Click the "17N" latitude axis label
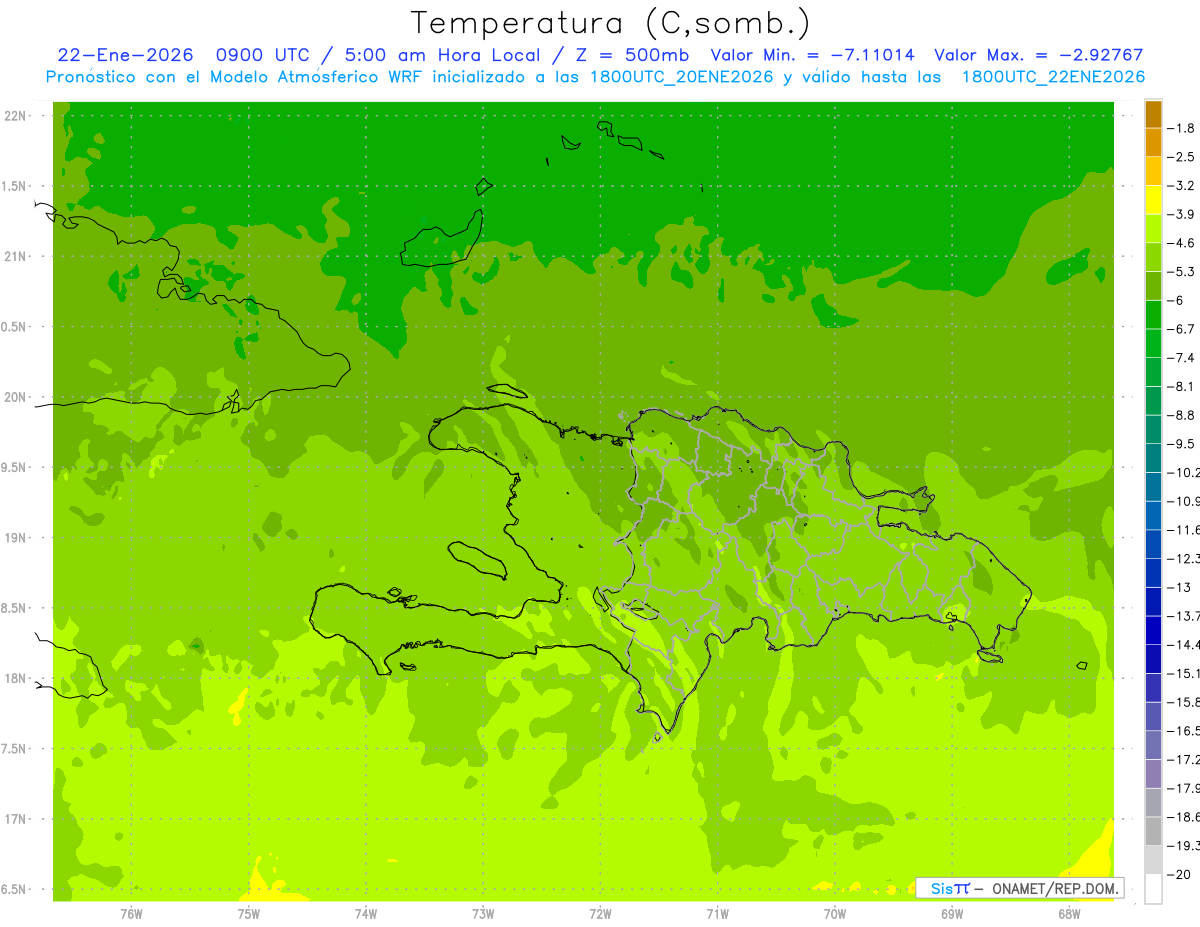Screen dimensions: 1200x927 click(x=15, y=818)
